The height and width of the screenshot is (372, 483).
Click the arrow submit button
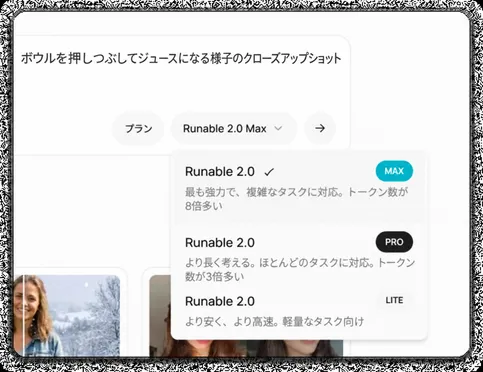[x=320, y=128]
